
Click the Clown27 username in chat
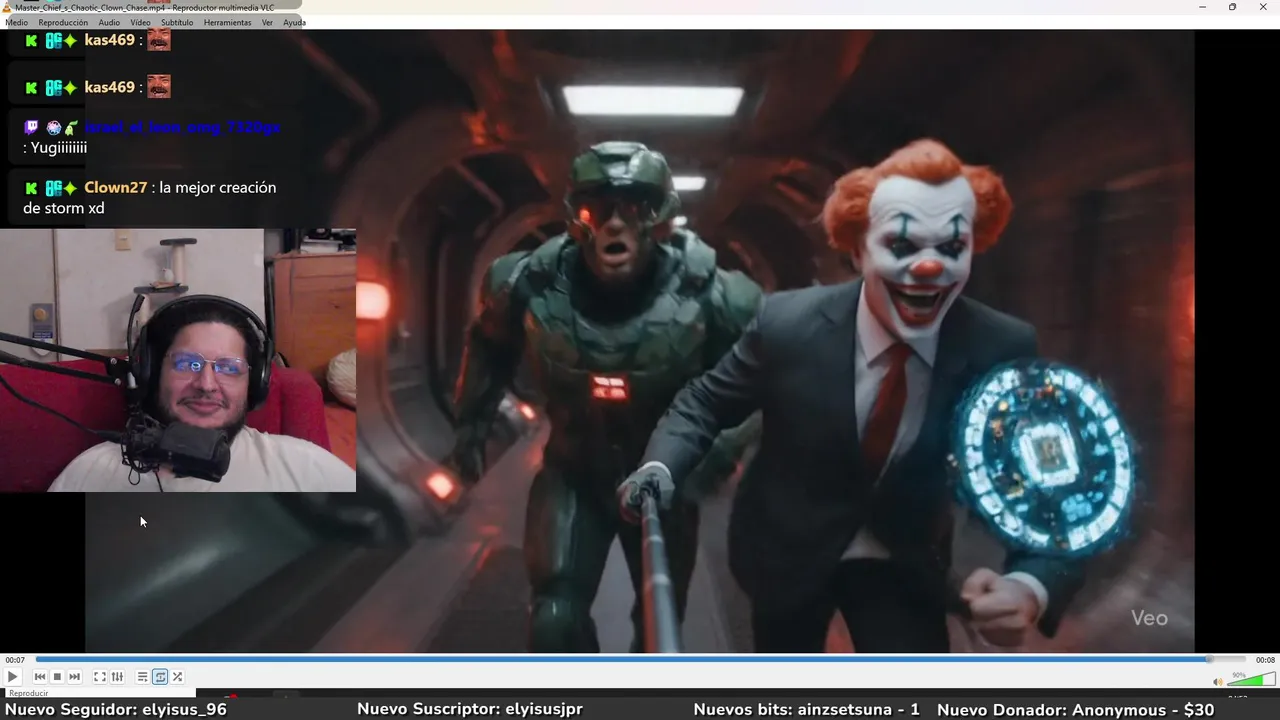(x=115, y=187)
